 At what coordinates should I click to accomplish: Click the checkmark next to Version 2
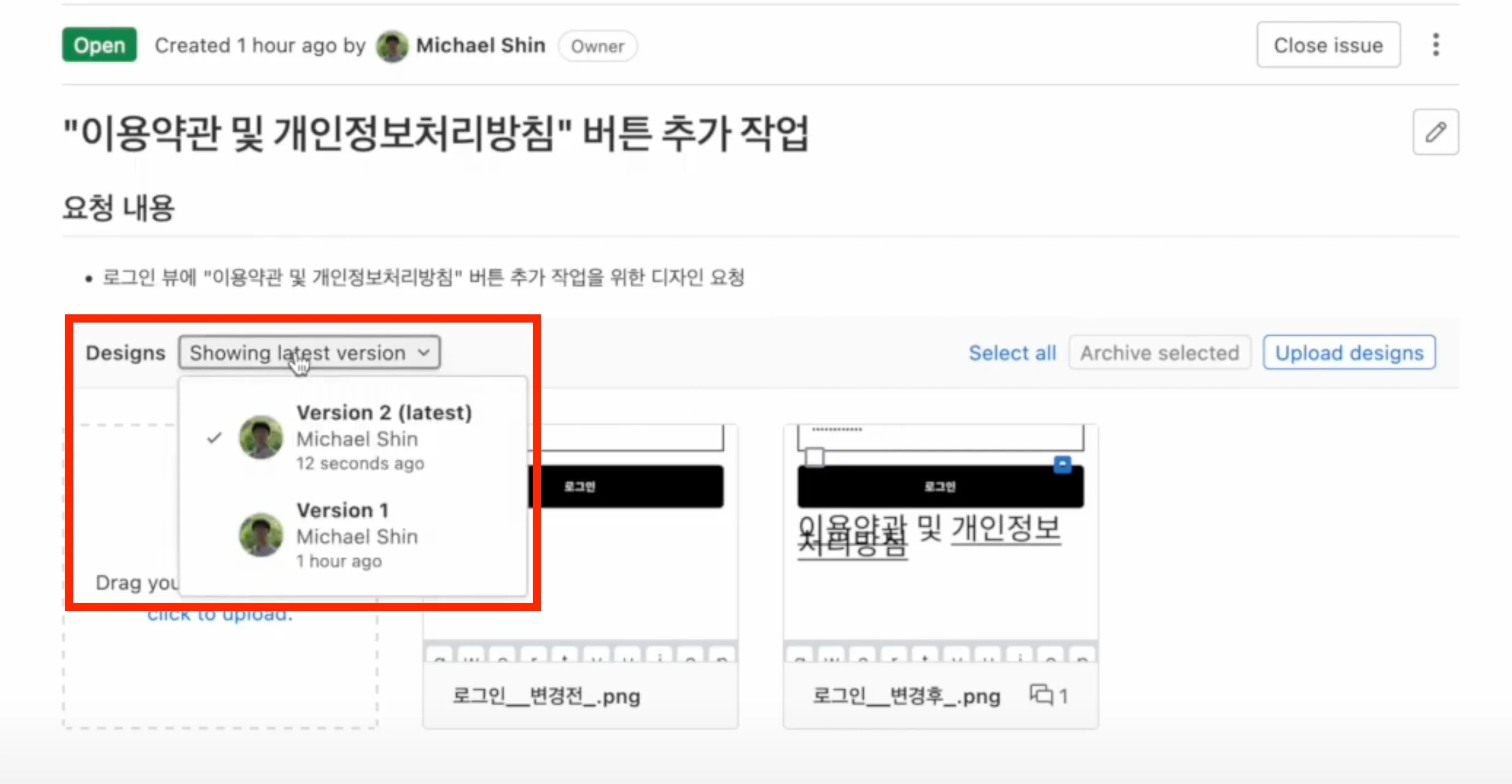point(216,437)
